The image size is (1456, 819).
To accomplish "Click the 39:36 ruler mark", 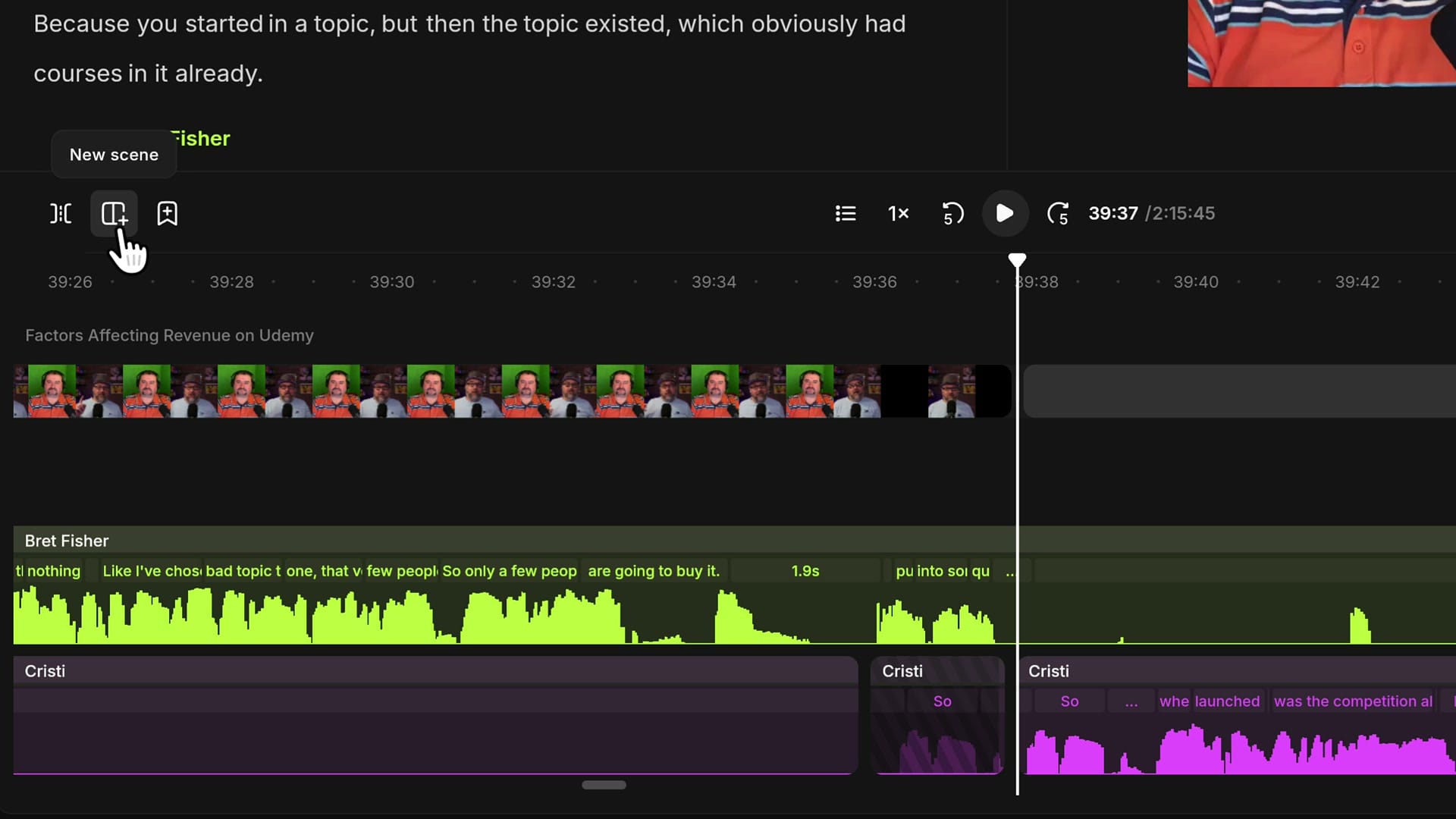I will [x=874, y=282].
